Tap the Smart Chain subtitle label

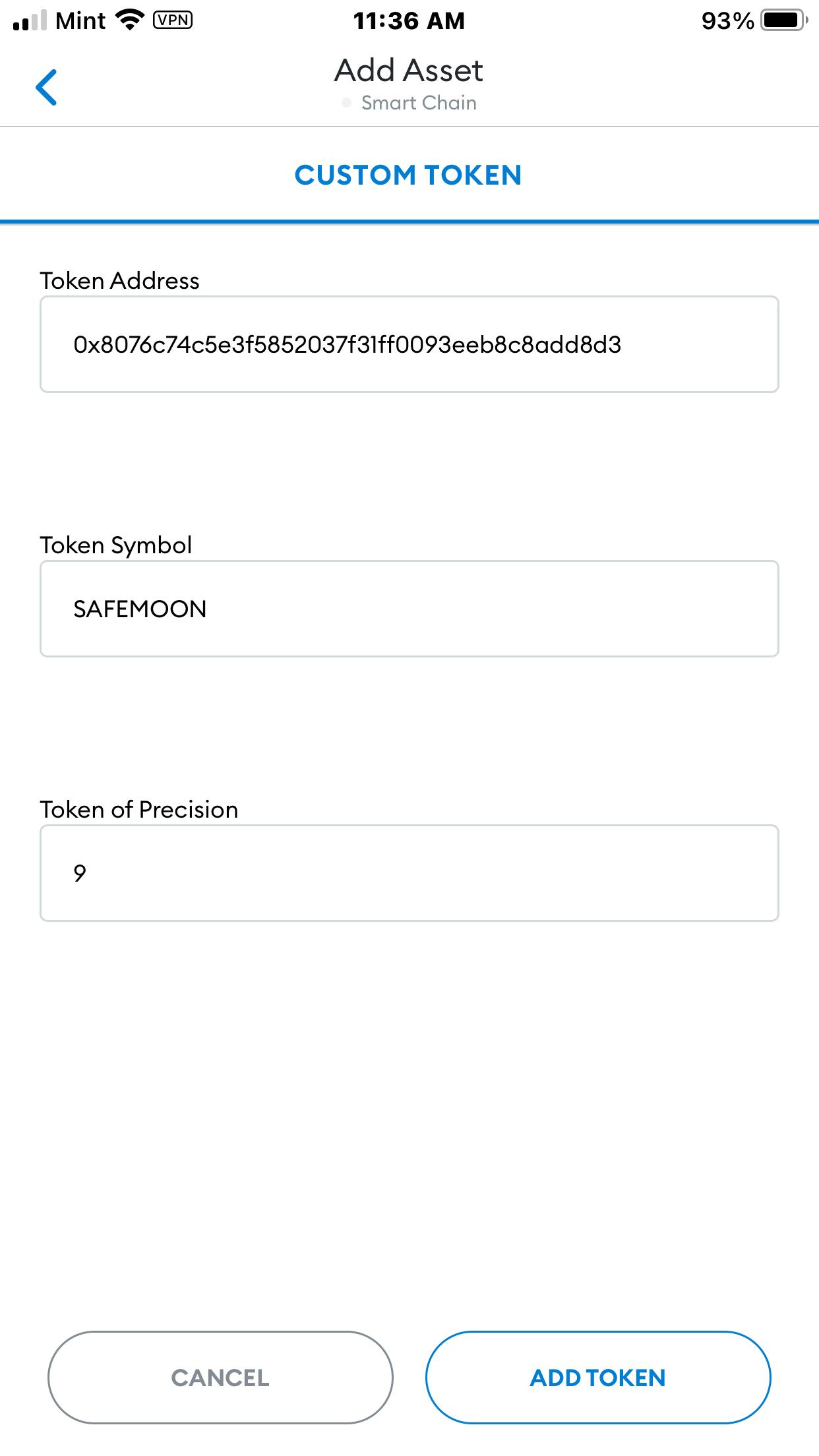click(419, 102)
